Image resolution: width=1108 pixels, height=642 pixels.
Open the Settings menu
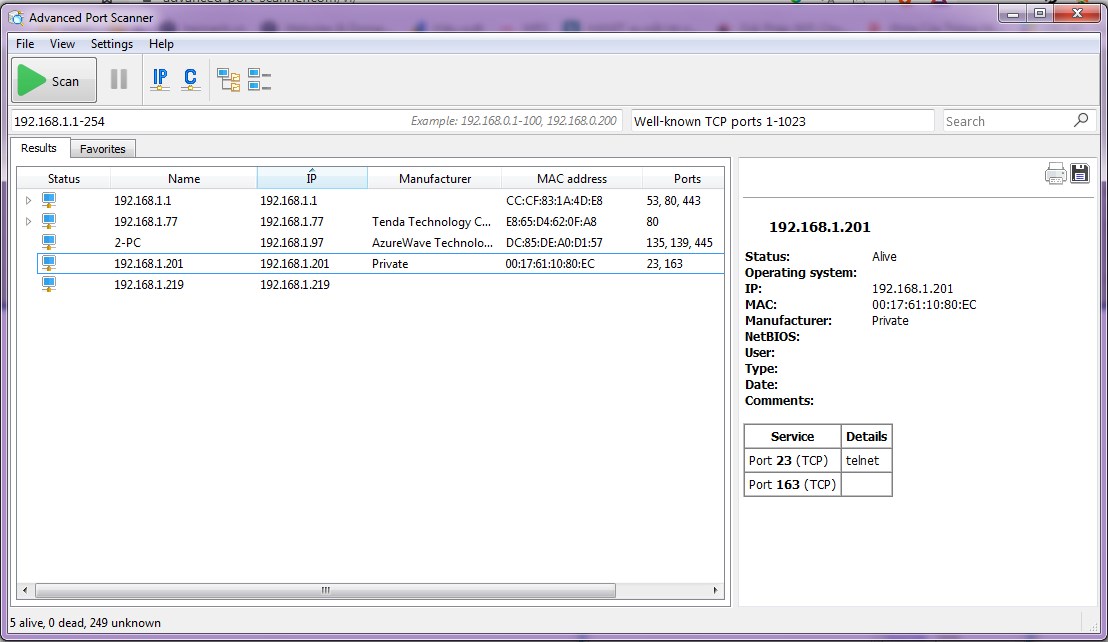[111, 44]
